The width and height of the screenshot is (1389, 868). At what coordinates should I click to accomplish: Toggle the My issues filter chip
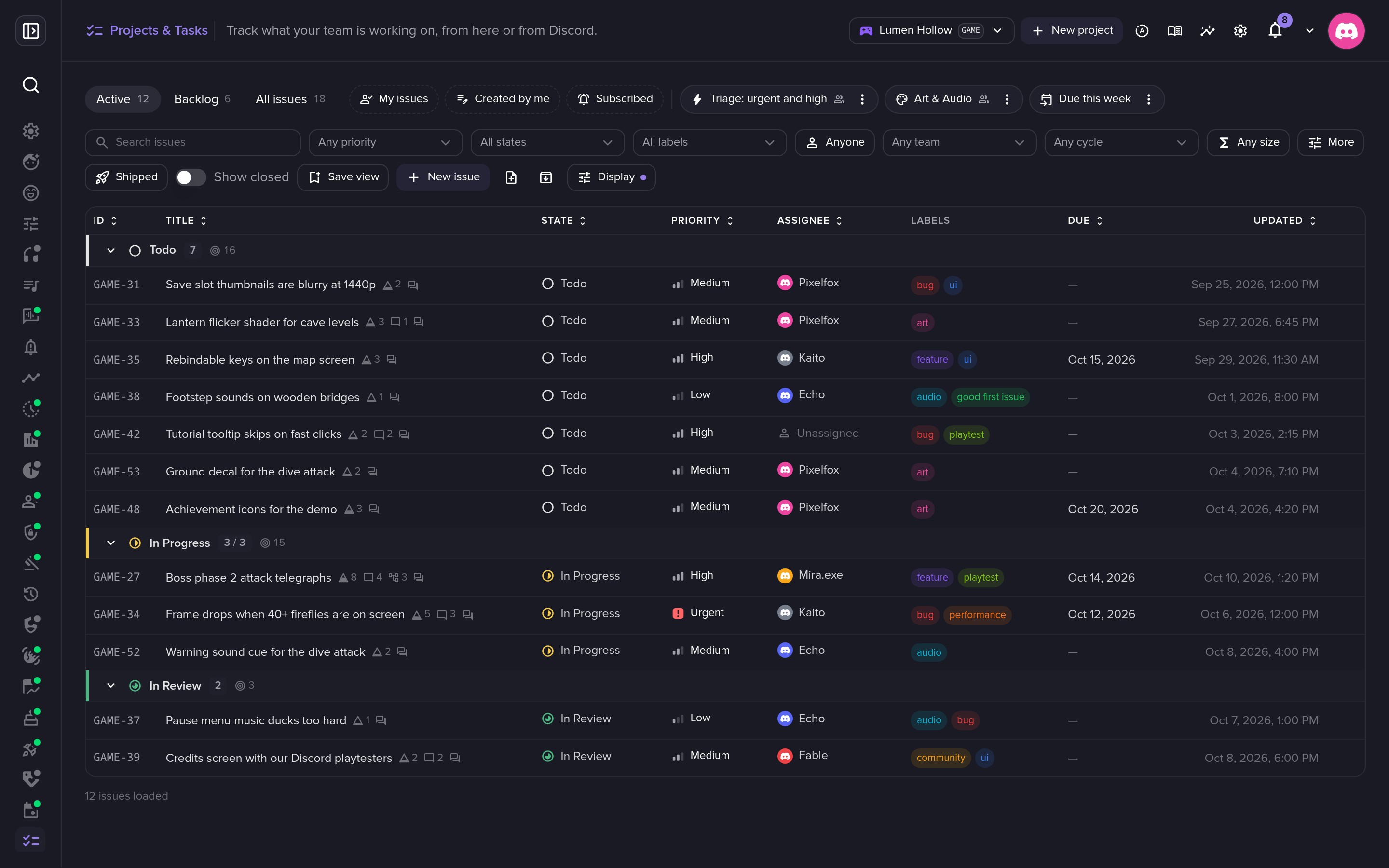click(394, 99)
